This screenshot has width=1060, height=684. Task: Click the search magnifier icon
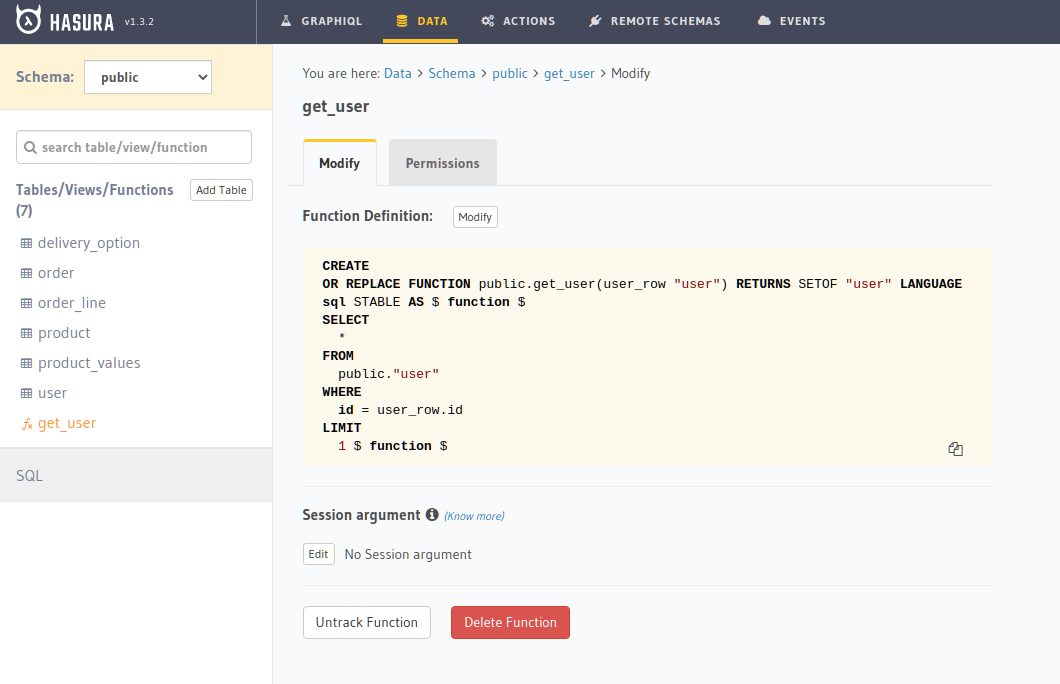coord(30,146)
